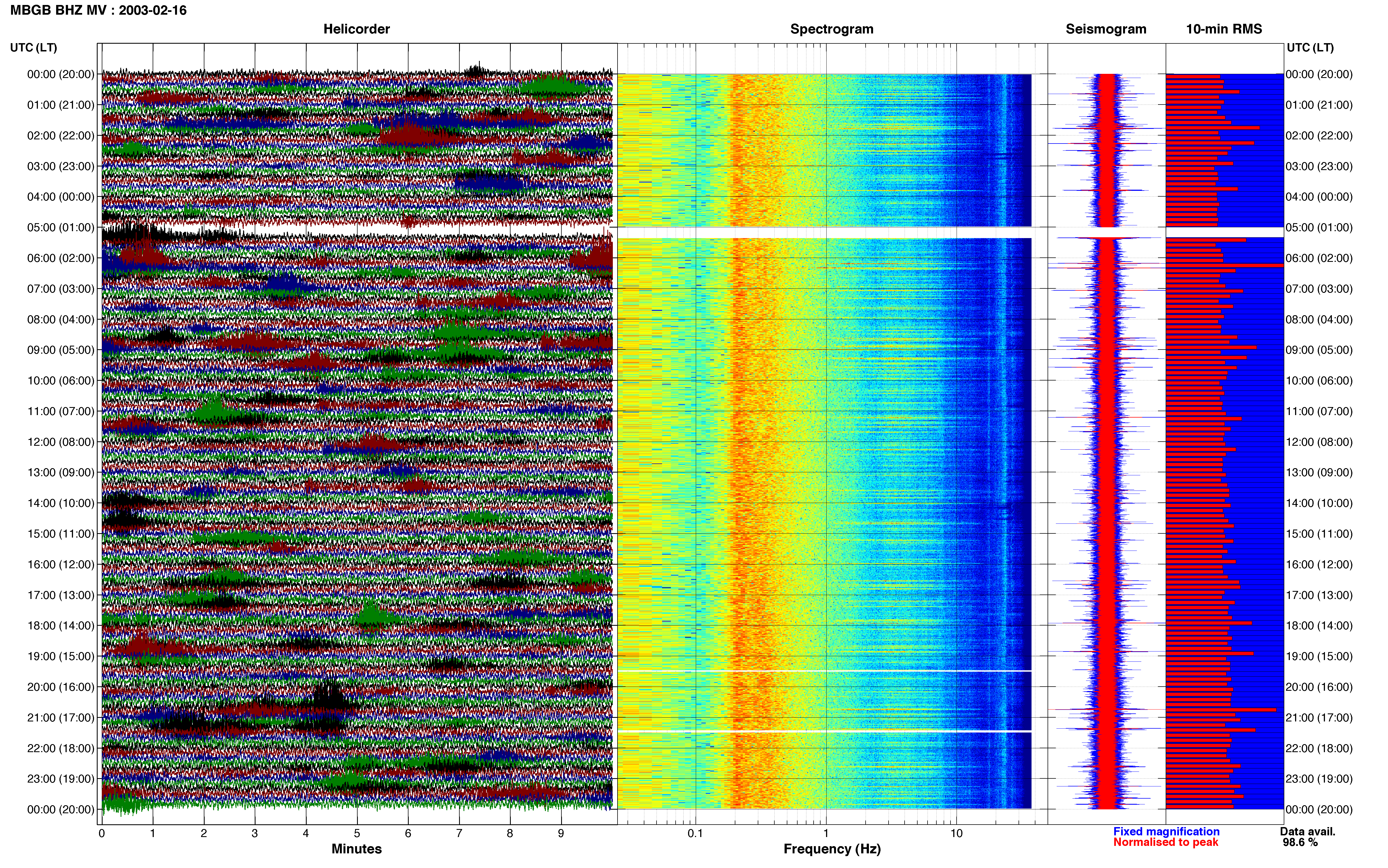Click '05:00 (01:00)' label beside the RMS panel
Image resolution: width=1388 pixels, height=868 pixels.
pyautogui.click(x=1319, y=227)
